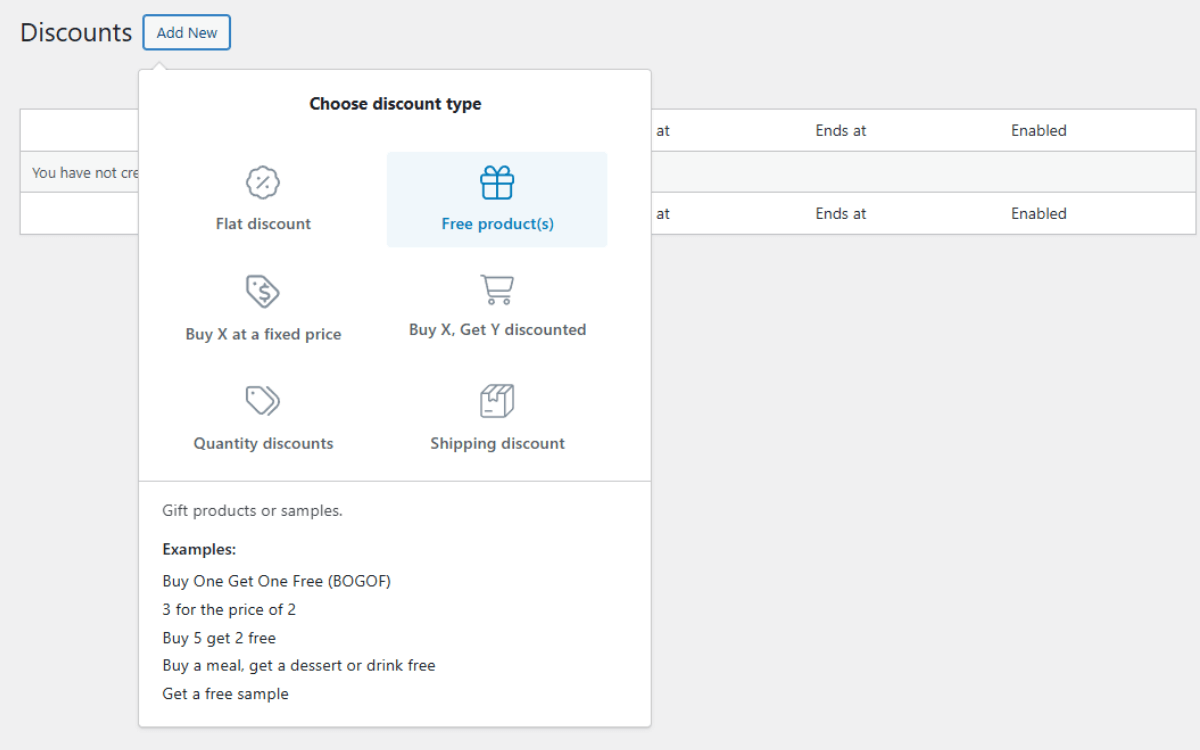Select "Buy X at a fixed price" label

(x=263, y=334)
